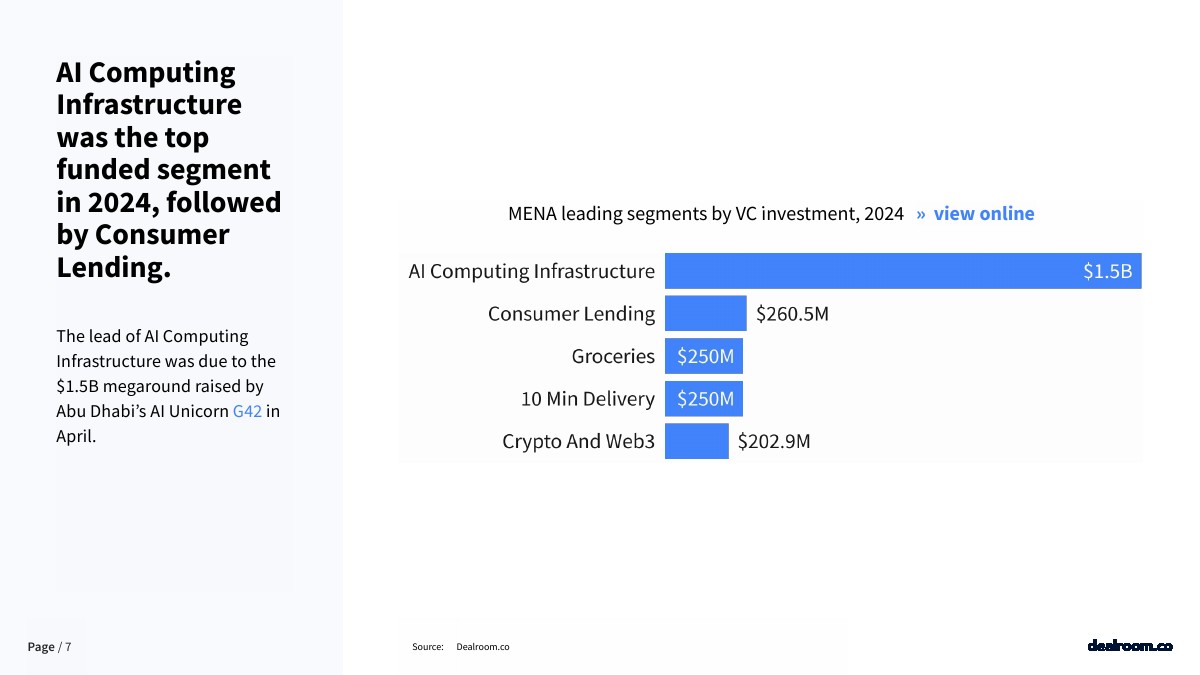Select the Groceries bar
Viewport: 1200px width, 675px height.
click(x=704, y=356)
